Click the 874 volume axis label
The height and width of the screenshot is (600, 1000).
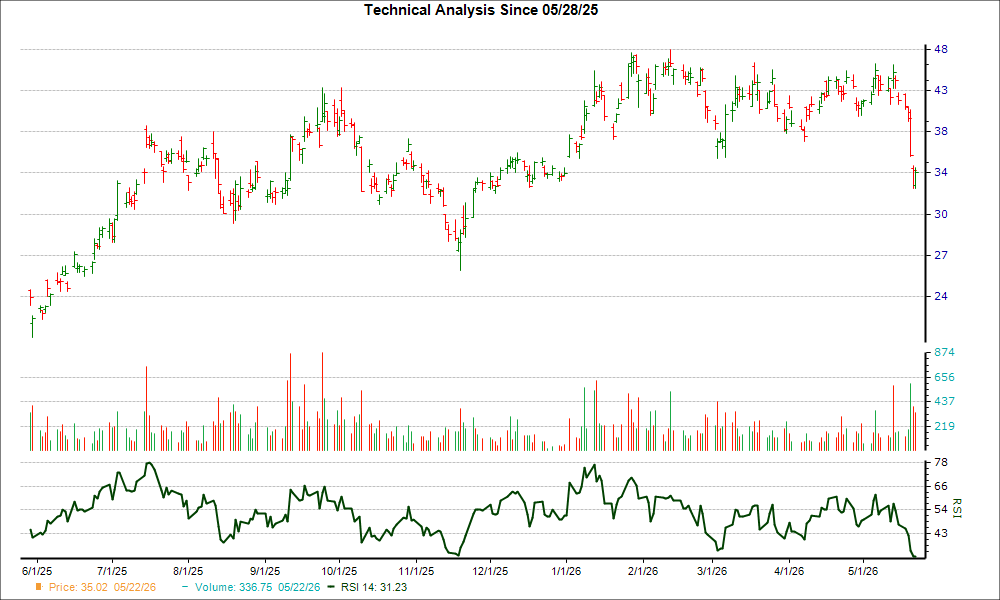[944, 353]
